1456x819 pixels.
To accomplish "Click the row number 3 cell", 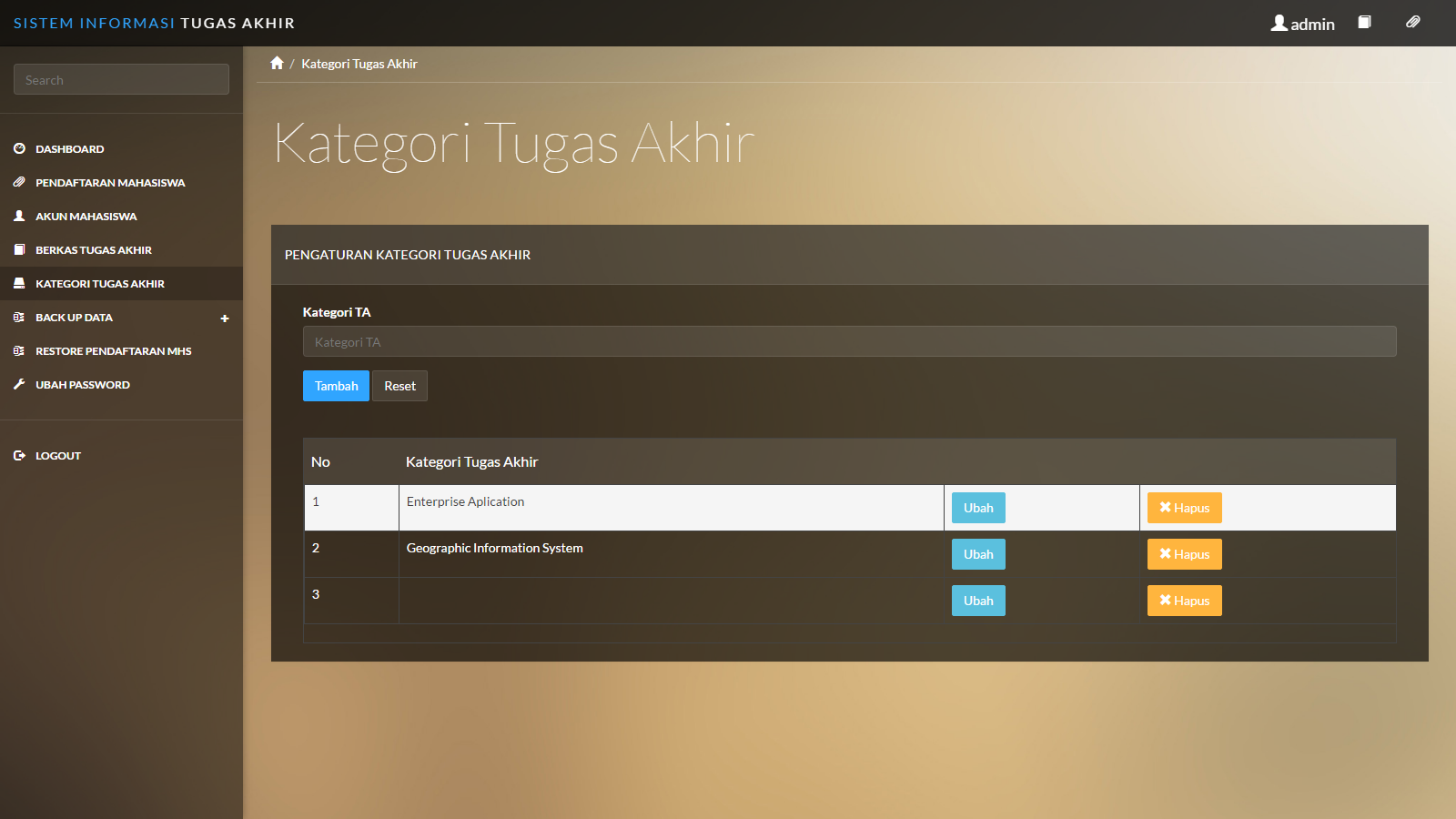I will (351, 601).
